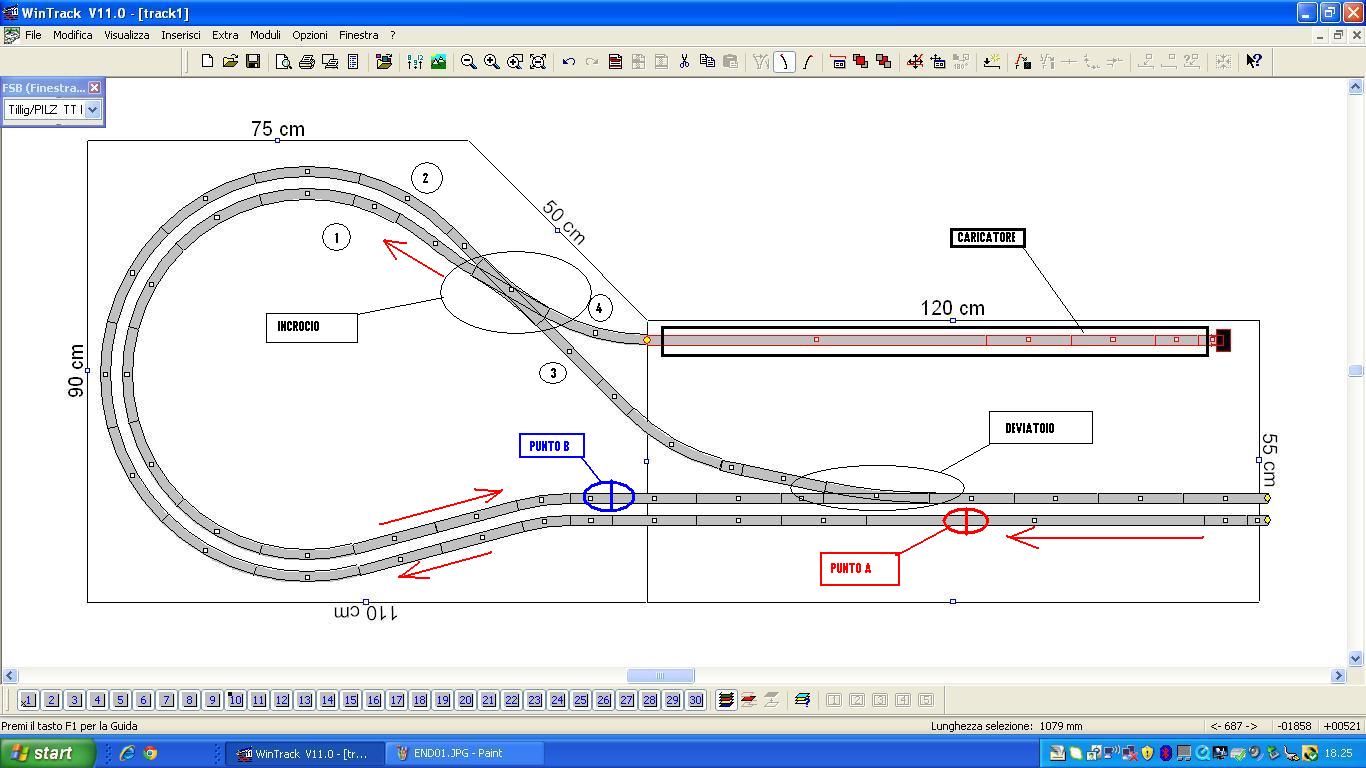Click the 75 cm dimension label
Screen dimensions: 1366x768
(278, 129)
